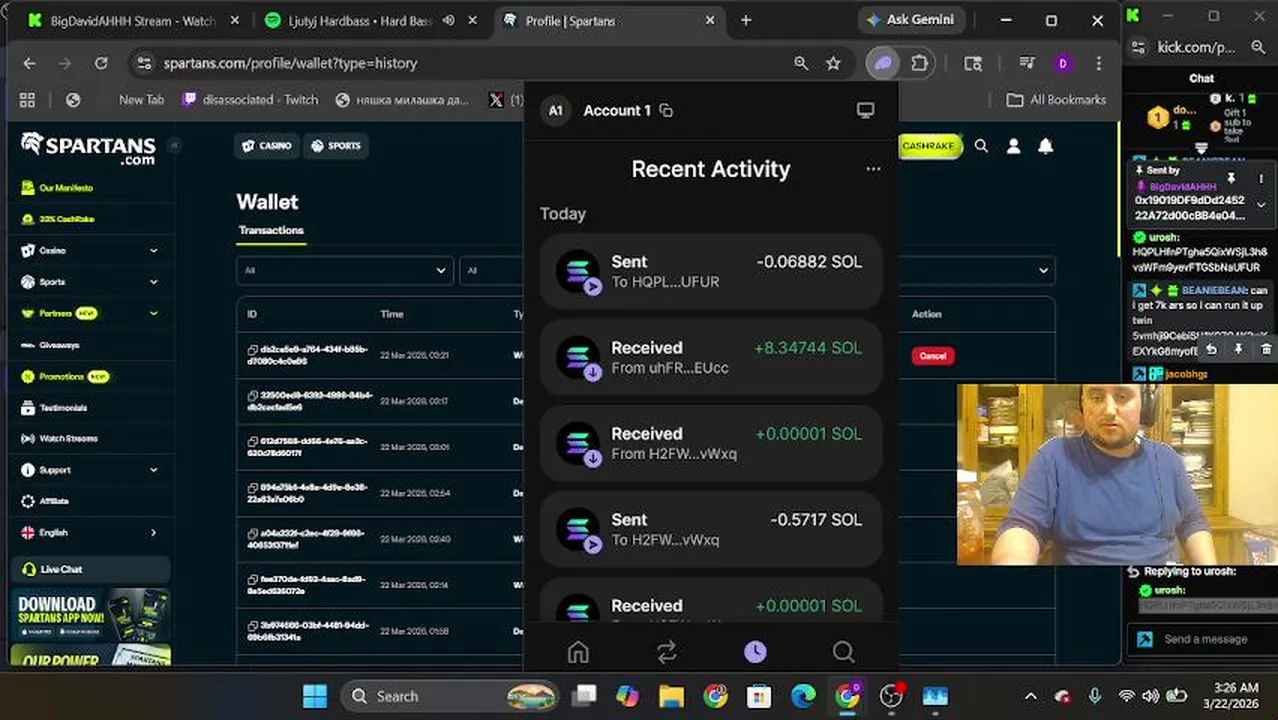This screenshot has width=1278, height=720.
Task: Open File Explorer from taskbar
Action: point(671,696)
